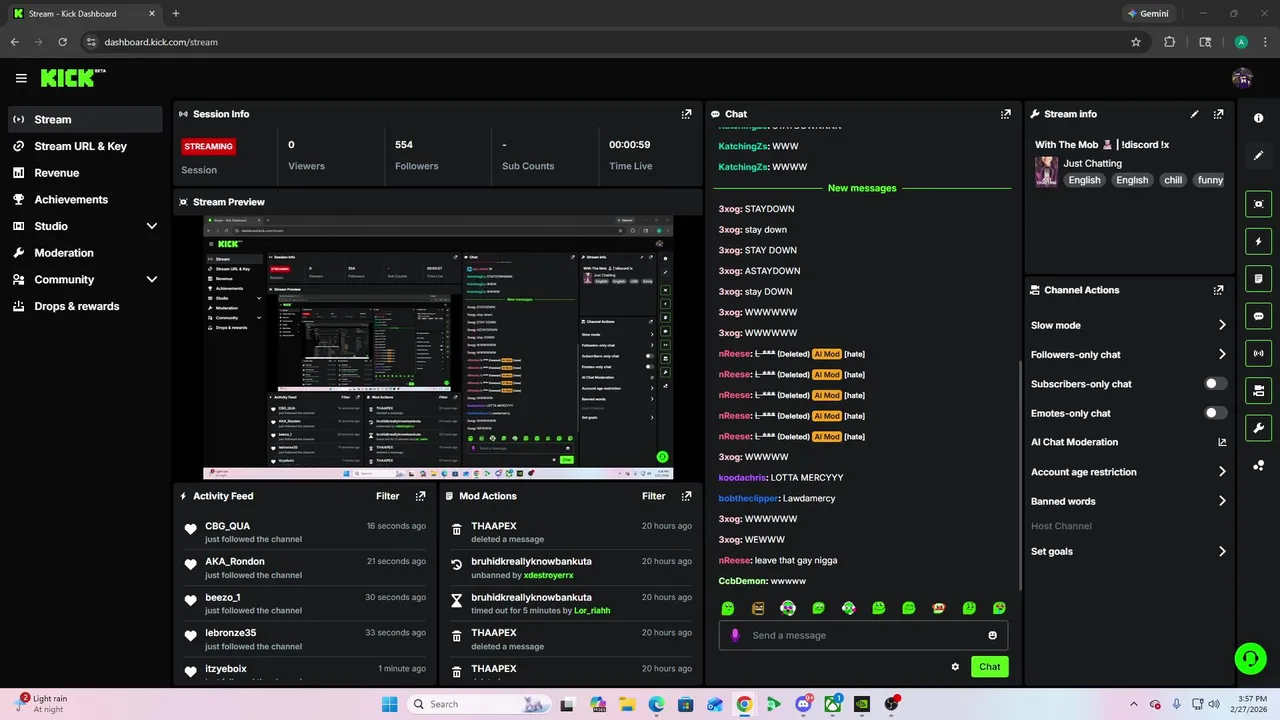Toggle the document notes widget in right rail

1258,278
